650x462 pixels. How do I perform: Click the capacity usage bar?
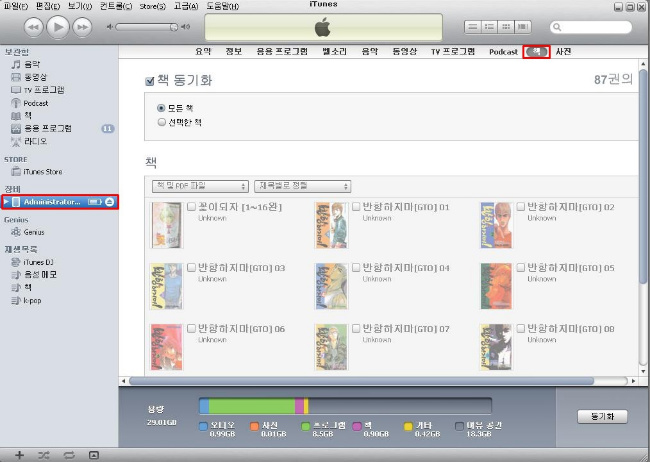(x=345, y=406)
